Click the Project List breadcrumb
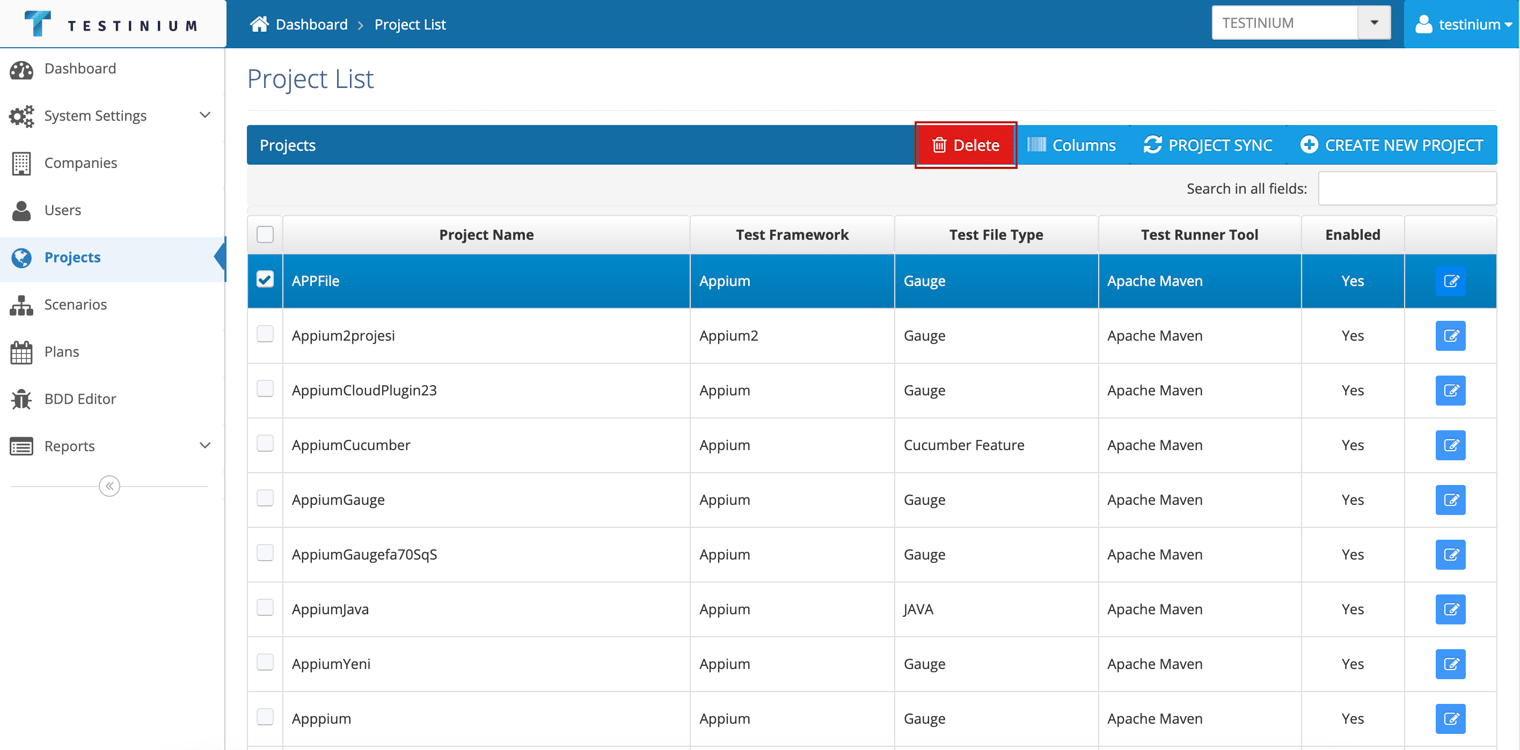The width and height of the screenshot is (1520, 750). coord(410,24)
